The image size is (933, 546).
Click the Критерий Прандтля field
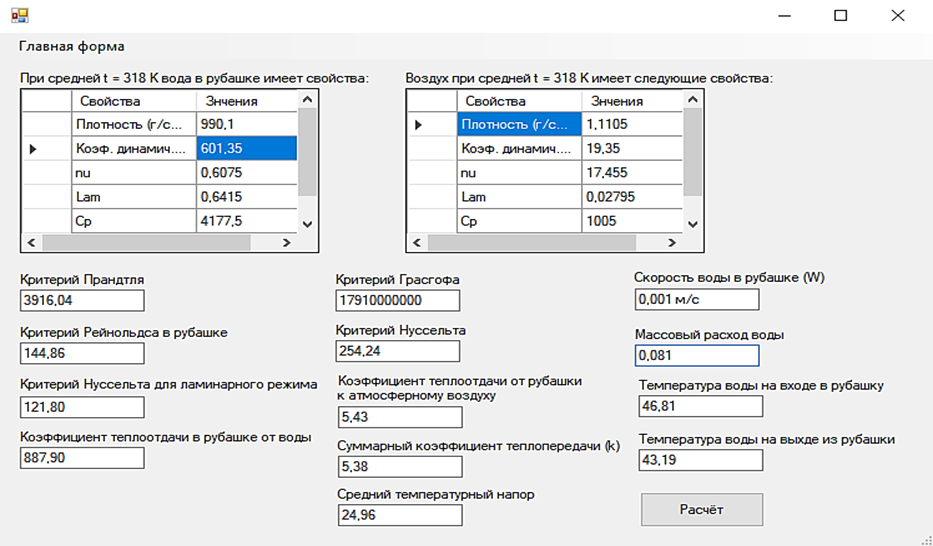tap(82, 301)
